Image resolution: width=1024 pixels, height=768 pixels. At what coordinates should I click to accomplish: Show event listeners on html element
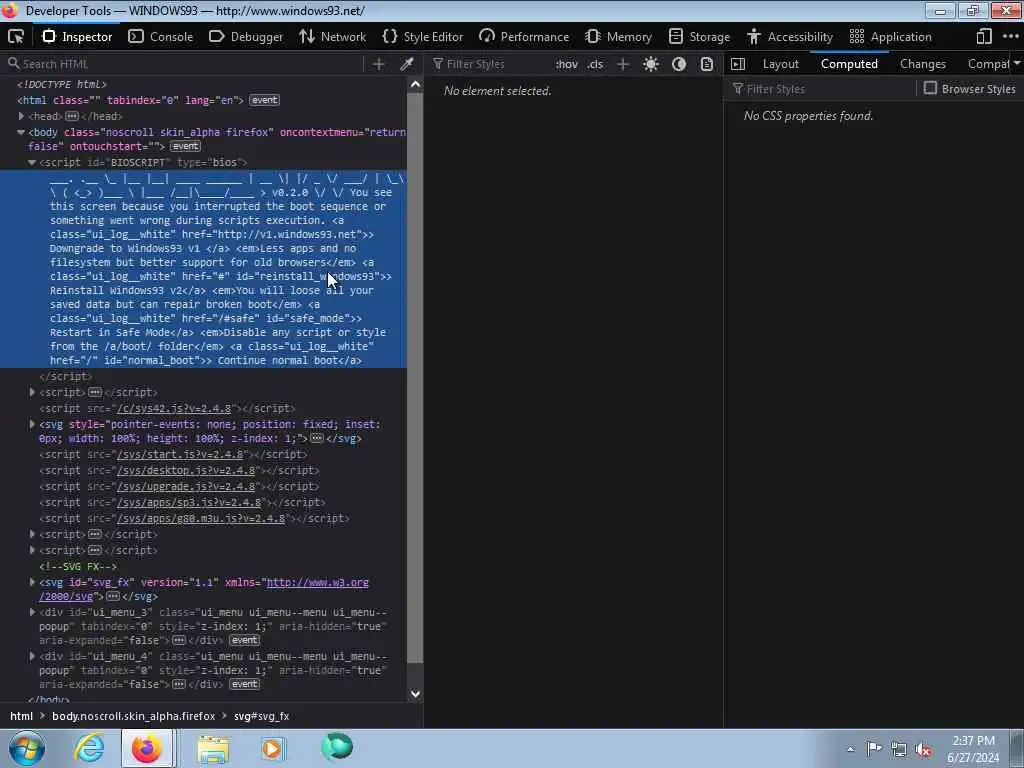pyautogui.click(x=264, y=100)
